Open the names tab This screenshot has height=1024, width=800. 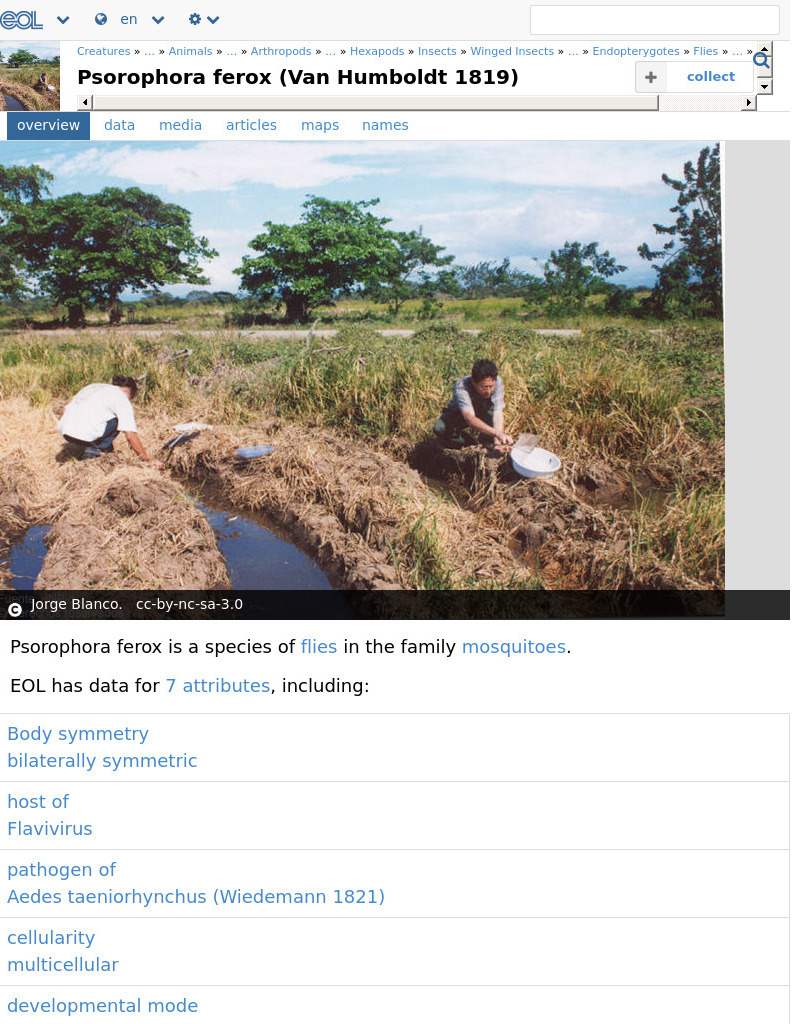pos(385,125)
